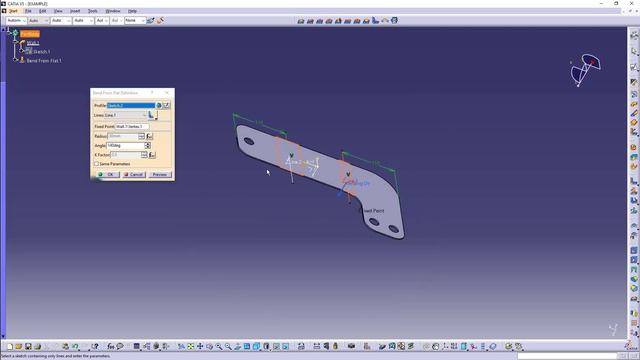Click the Open folder icon in bottom toolbar

point(19,346)
